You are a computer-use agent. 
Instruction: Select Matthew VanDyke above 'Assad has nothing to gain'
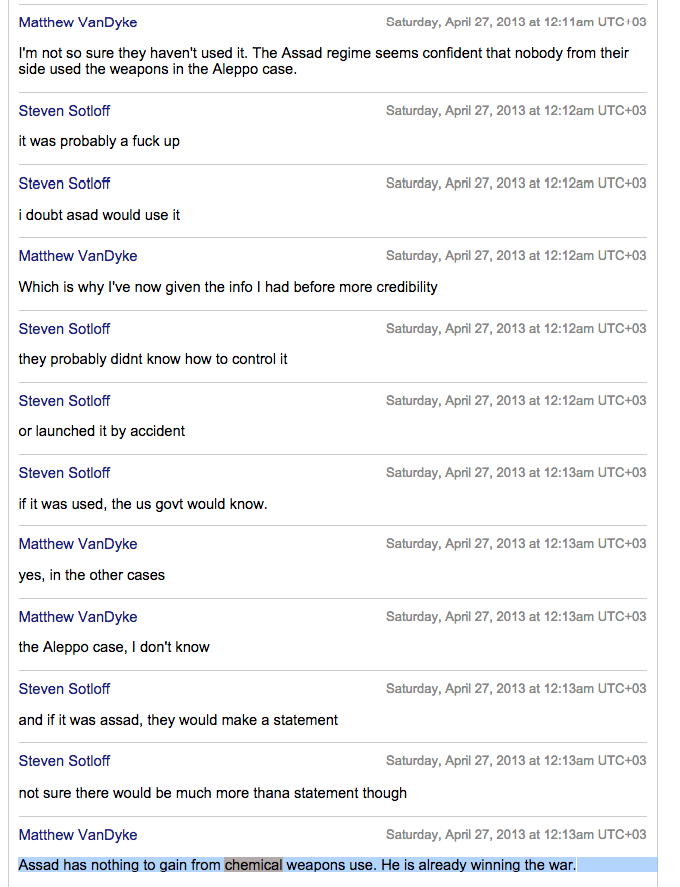point(78,835)
